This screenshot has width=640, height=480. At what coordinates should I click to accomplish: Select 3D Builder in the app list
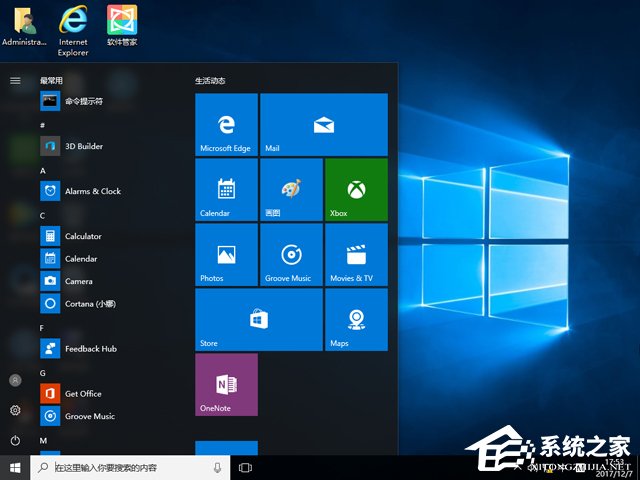coord(84,146)
